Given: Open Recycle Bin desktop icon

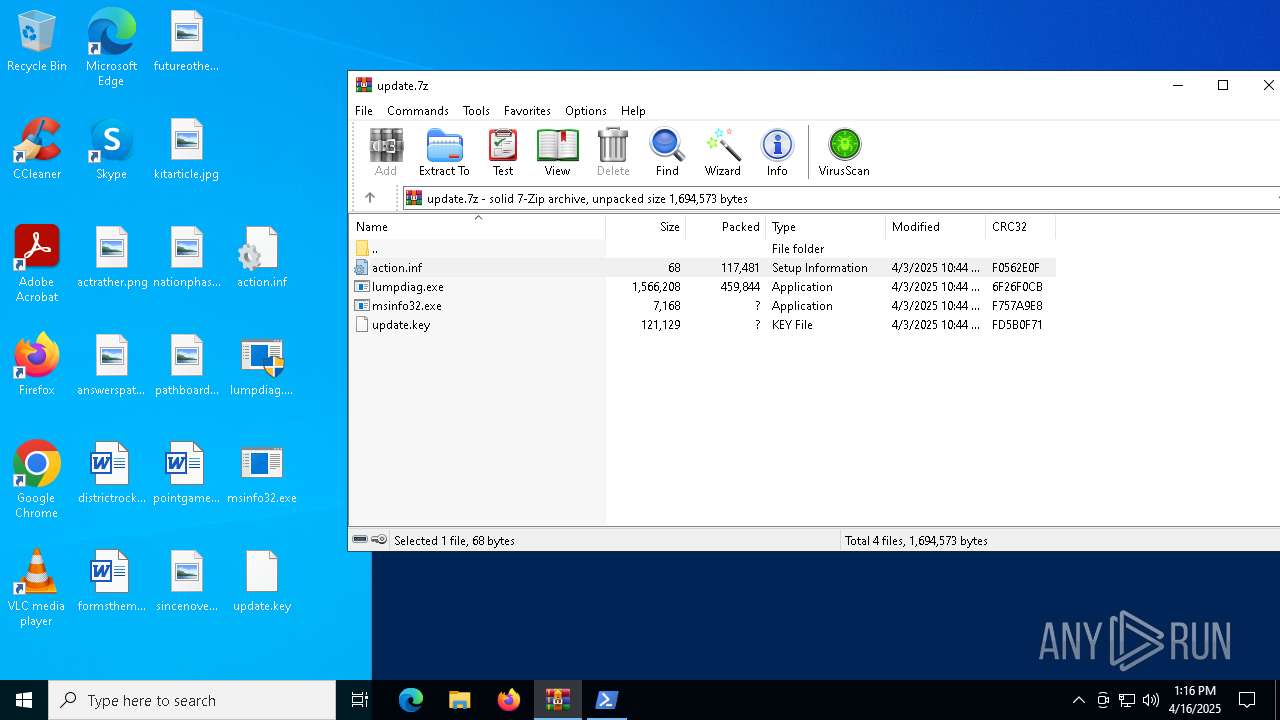Looking at the screenshot, I should coord(37,42).
